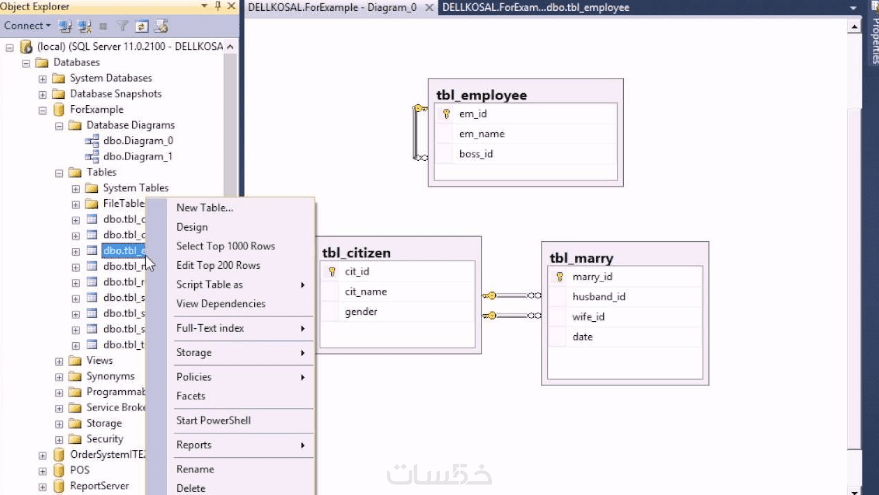Expand the System Databases node

[43, 79]
